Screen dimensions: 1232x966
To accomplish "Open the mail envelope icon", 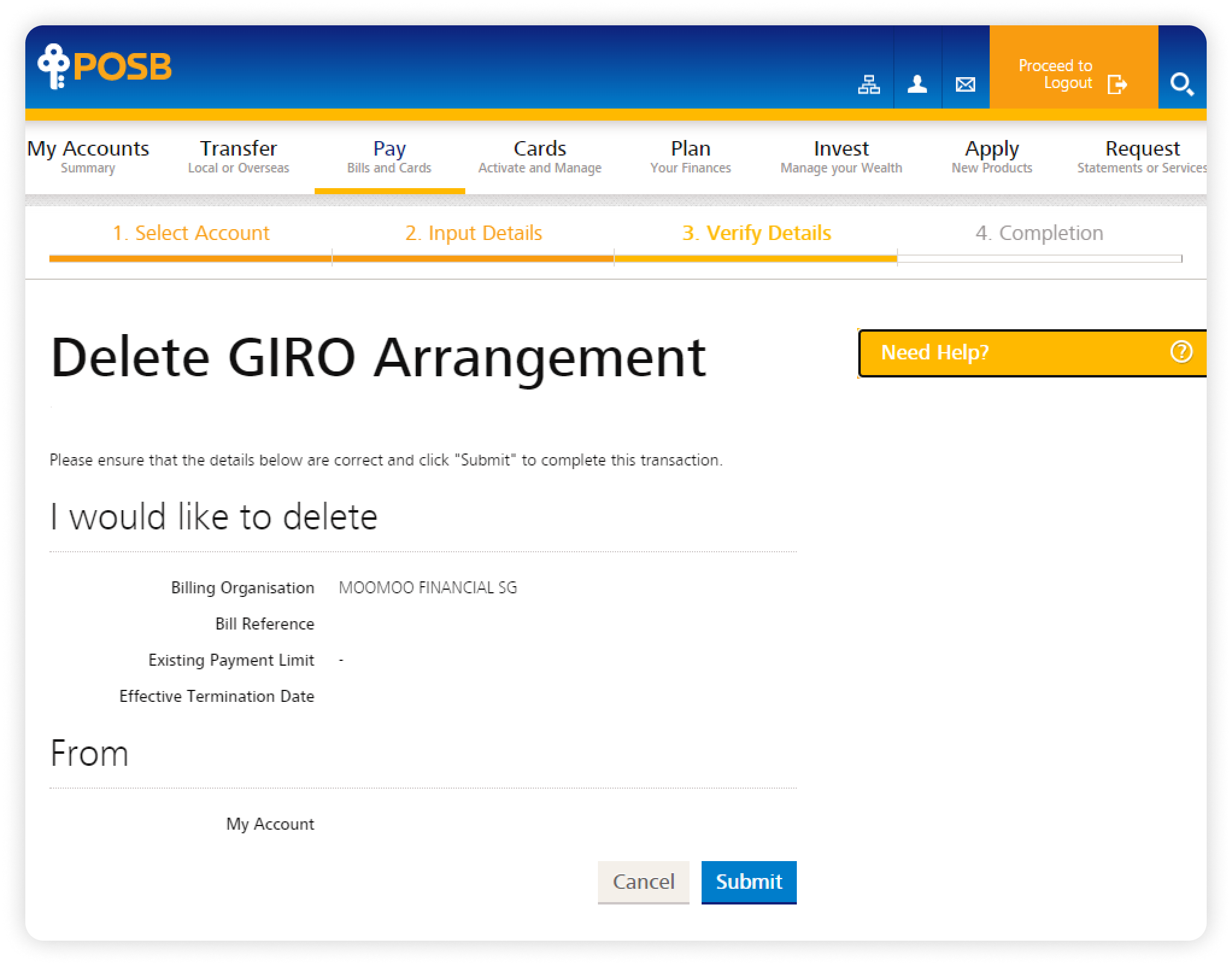I will coord(966,84).
